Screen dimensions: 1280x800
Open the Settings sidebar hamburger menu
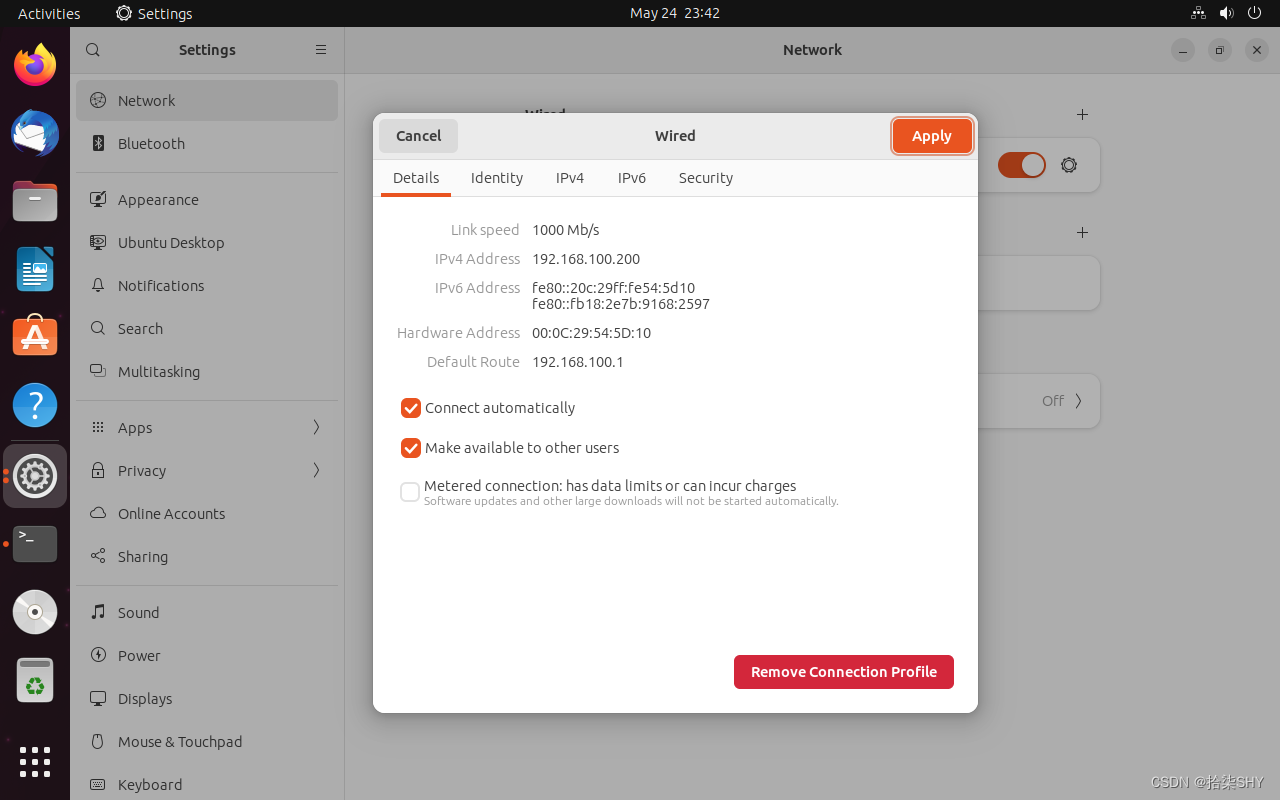click(320, 49)
